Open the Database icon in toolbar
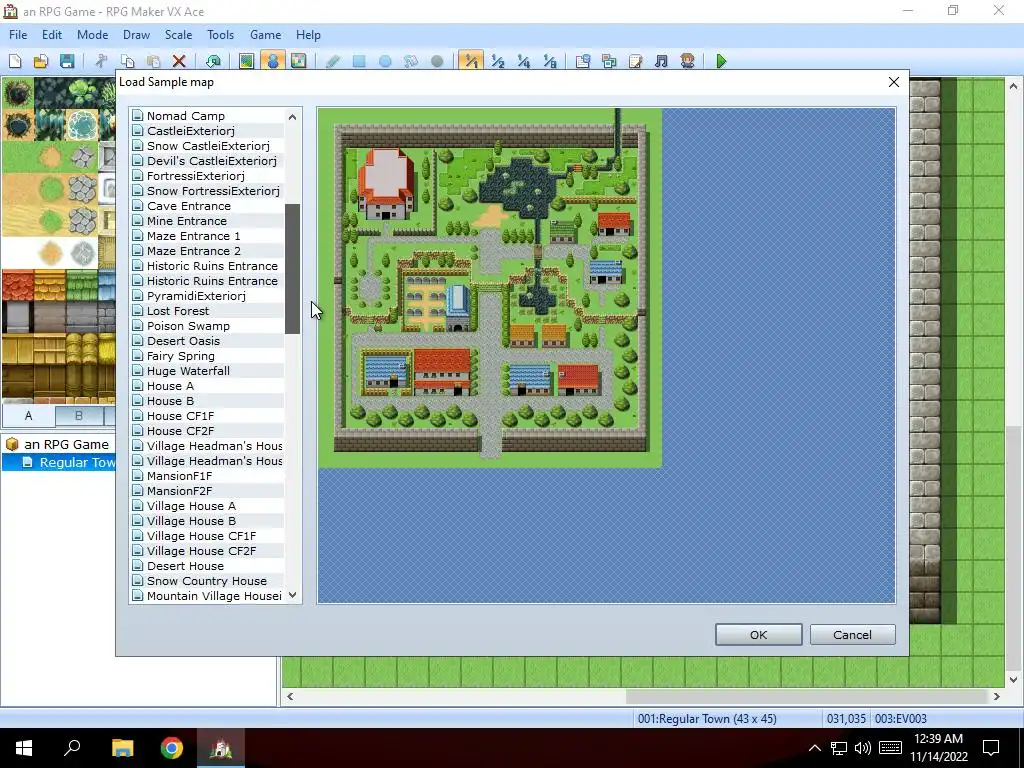 [x=583, y=61]
